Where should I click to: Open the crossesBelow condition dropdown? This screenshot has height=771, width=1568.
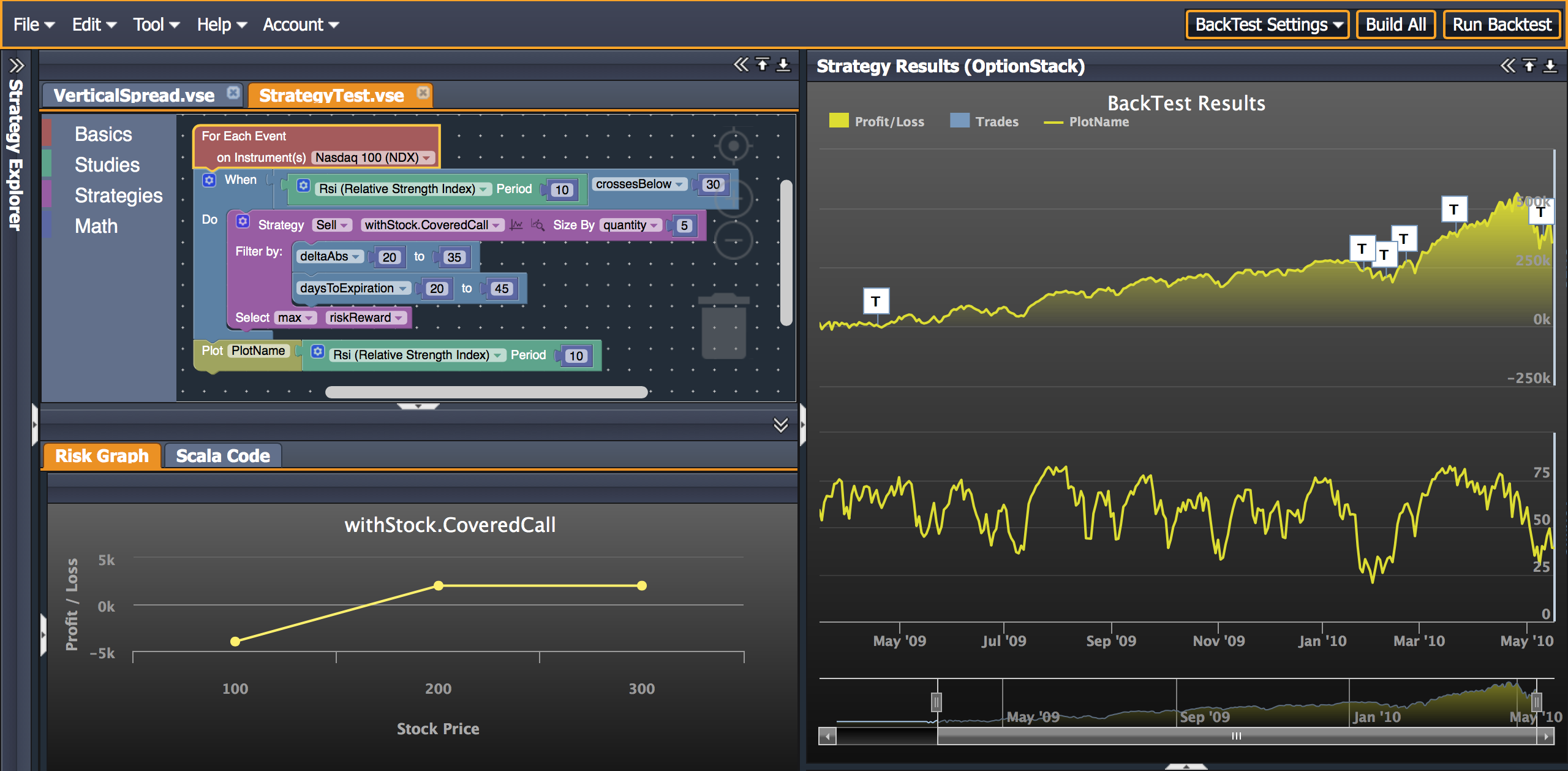[x=639, y=184]
